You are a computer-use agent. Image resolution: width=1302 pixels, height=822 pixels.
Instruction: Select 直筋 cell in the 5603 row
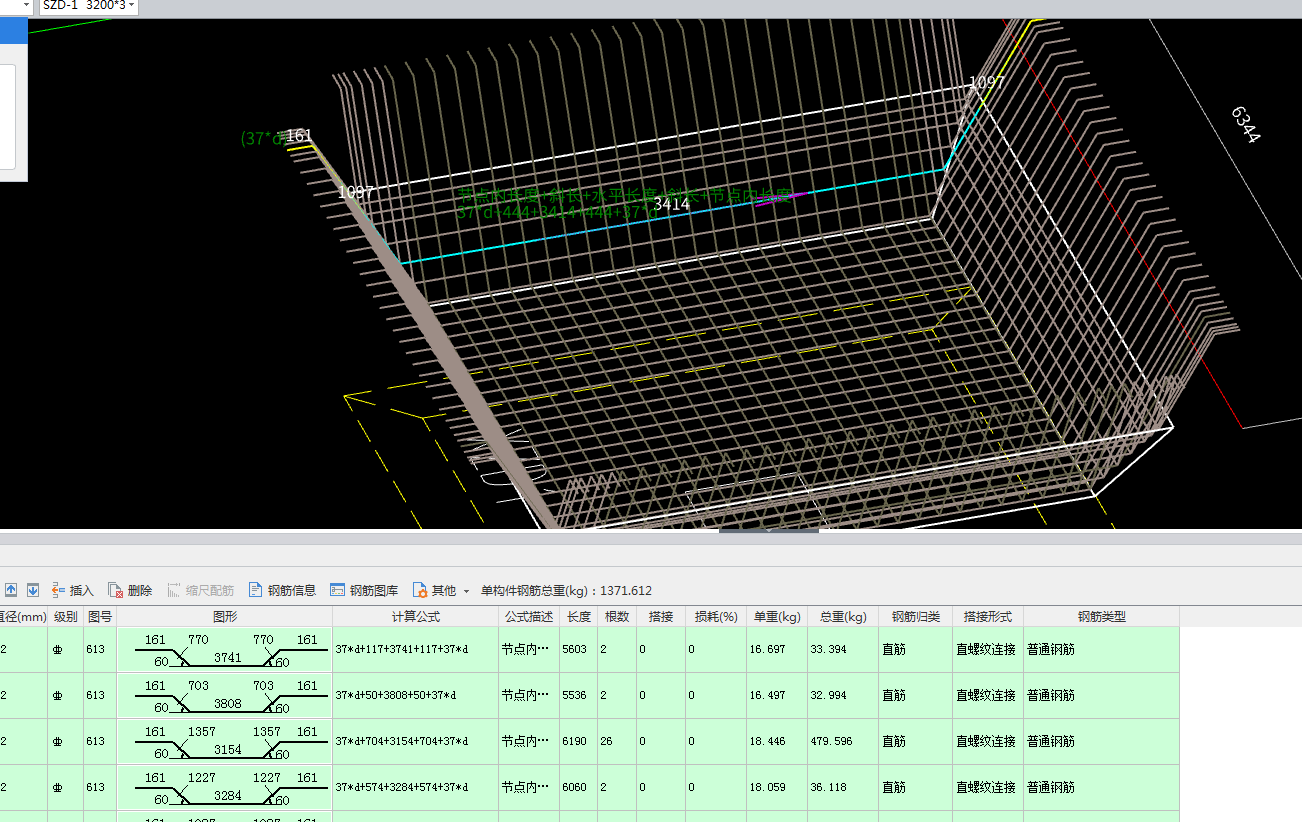(915, 650)
